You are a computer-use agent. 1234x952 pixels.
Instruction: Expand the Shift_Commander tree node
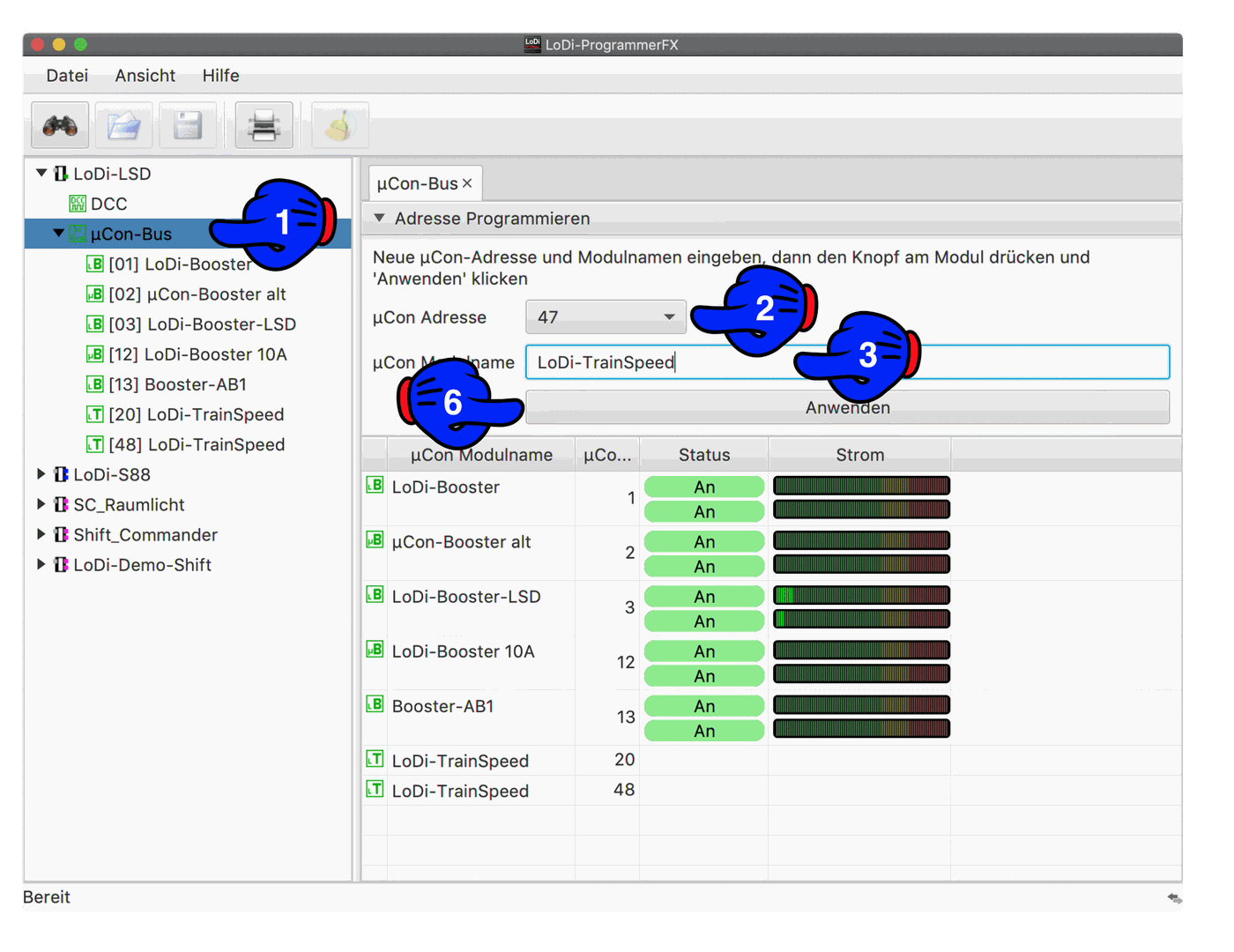click(x=41, y=533)
